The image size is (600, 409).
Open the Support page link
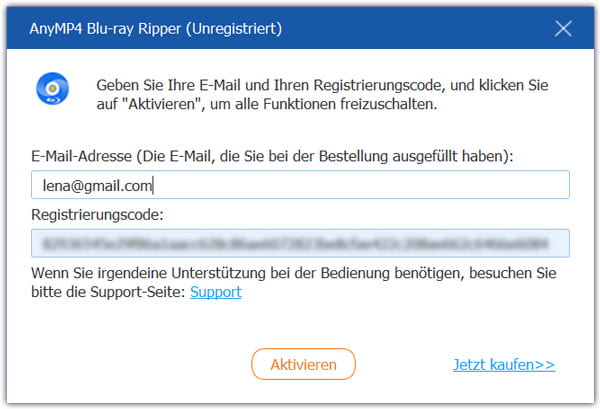click(216, 292)
